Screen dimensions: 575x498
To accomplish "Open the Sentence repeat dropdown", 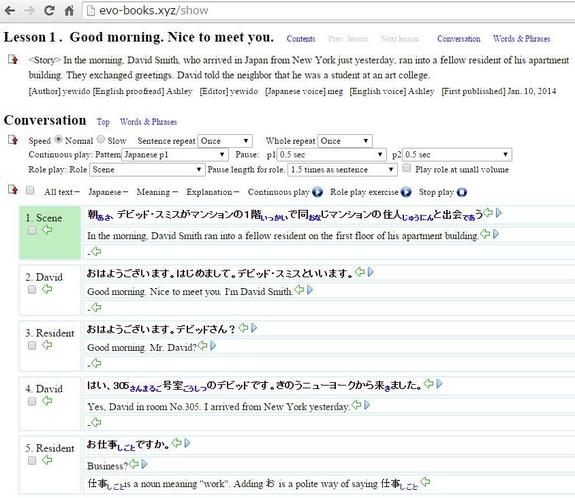I will coord(225,141).
